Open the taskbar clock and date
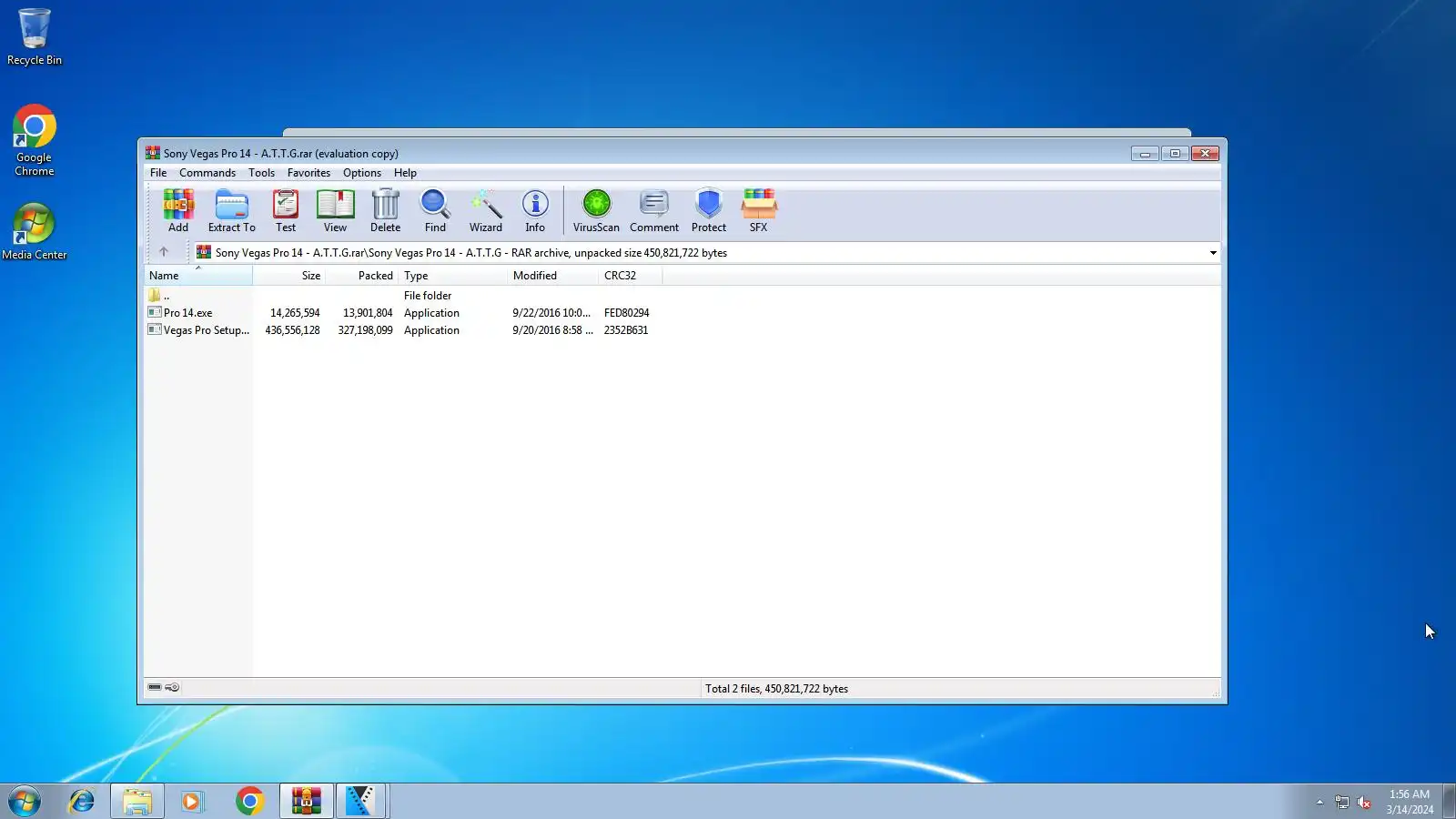The image size is (1456, 819). coord(1410,802)
